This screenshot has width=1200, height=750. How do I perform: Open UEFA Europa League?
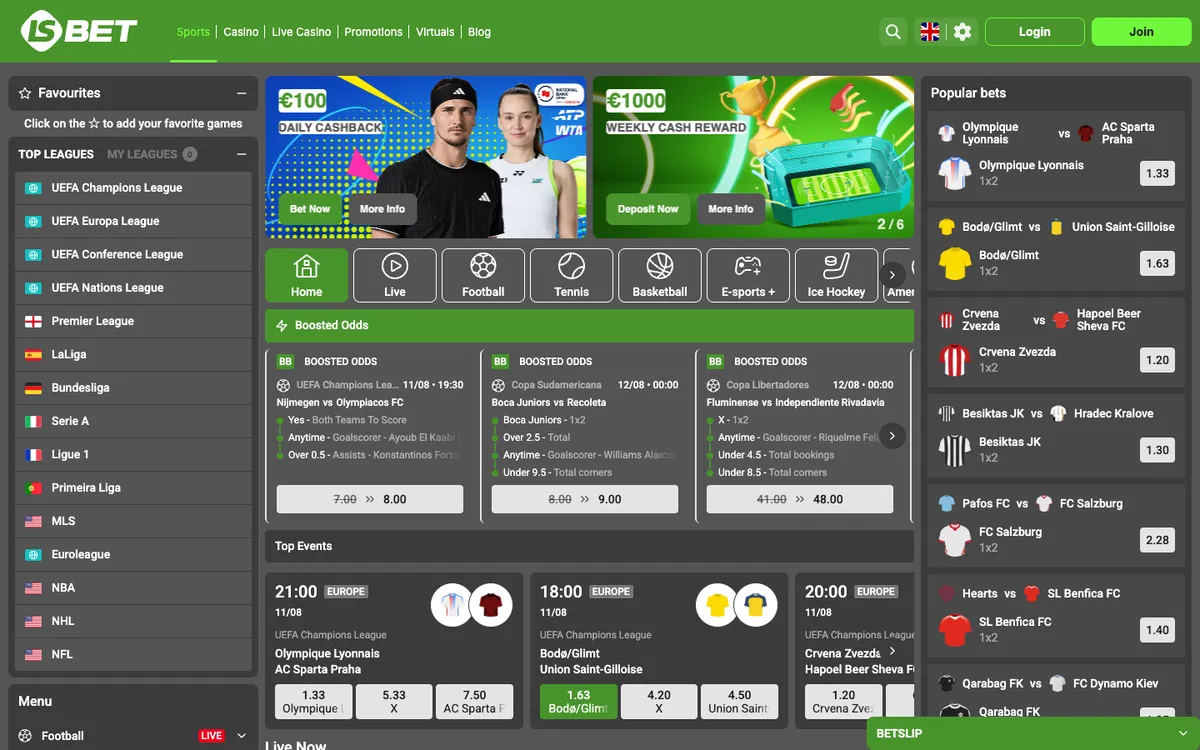coord(133,221)
